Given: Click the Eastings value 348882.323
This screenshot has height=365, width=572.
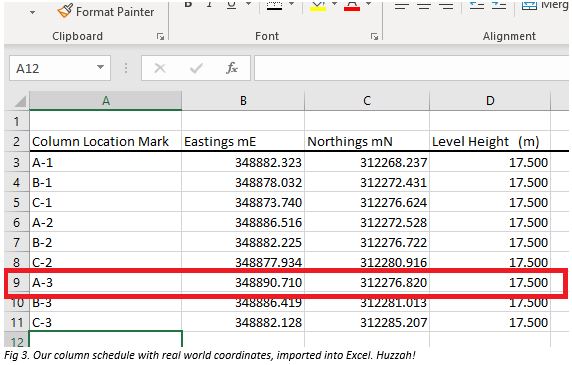Looking at the screenshot, I should tap(243, 162).
